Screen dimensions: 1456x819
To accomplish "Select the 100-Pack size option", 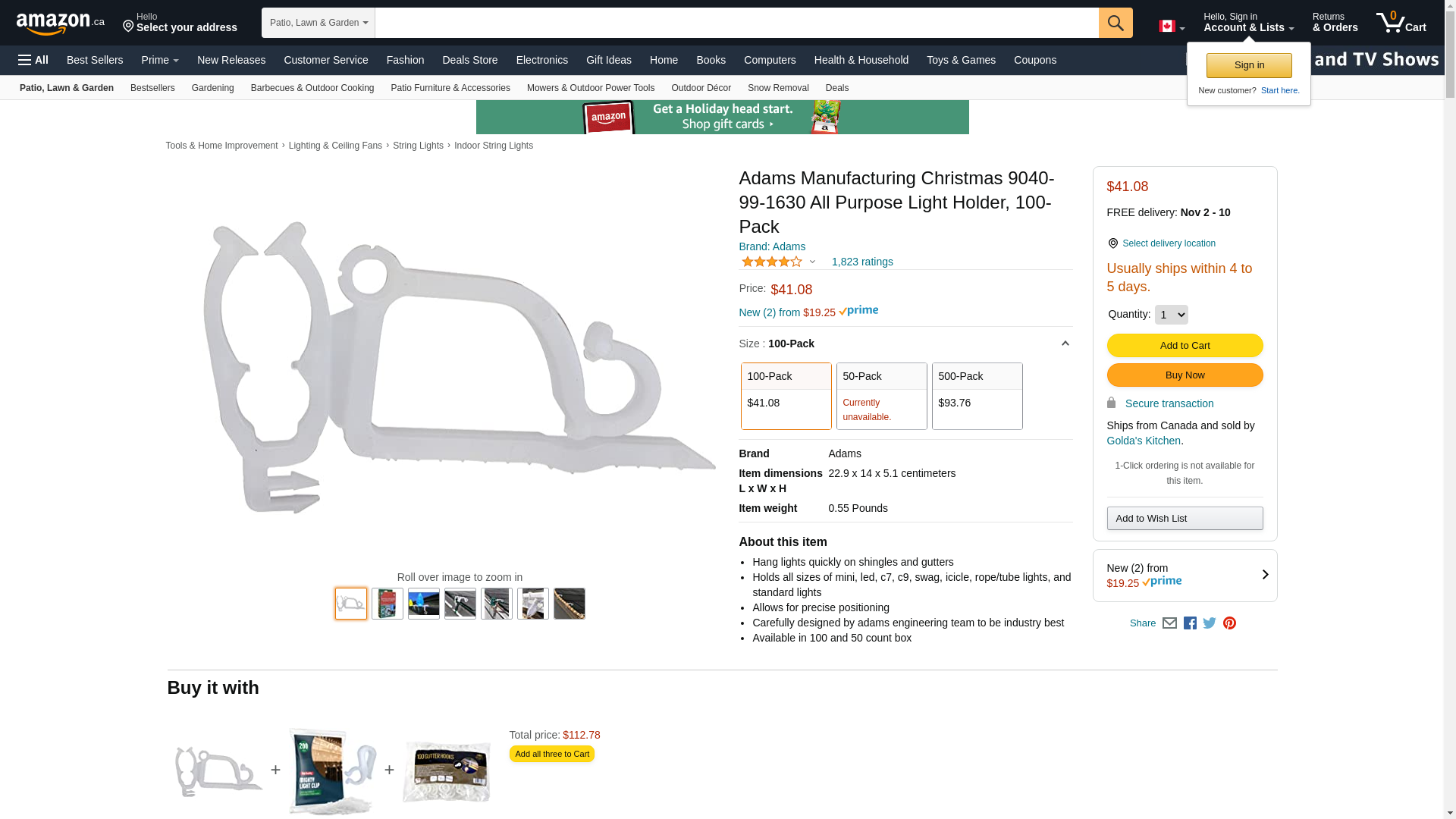I will tap(786, 396).
